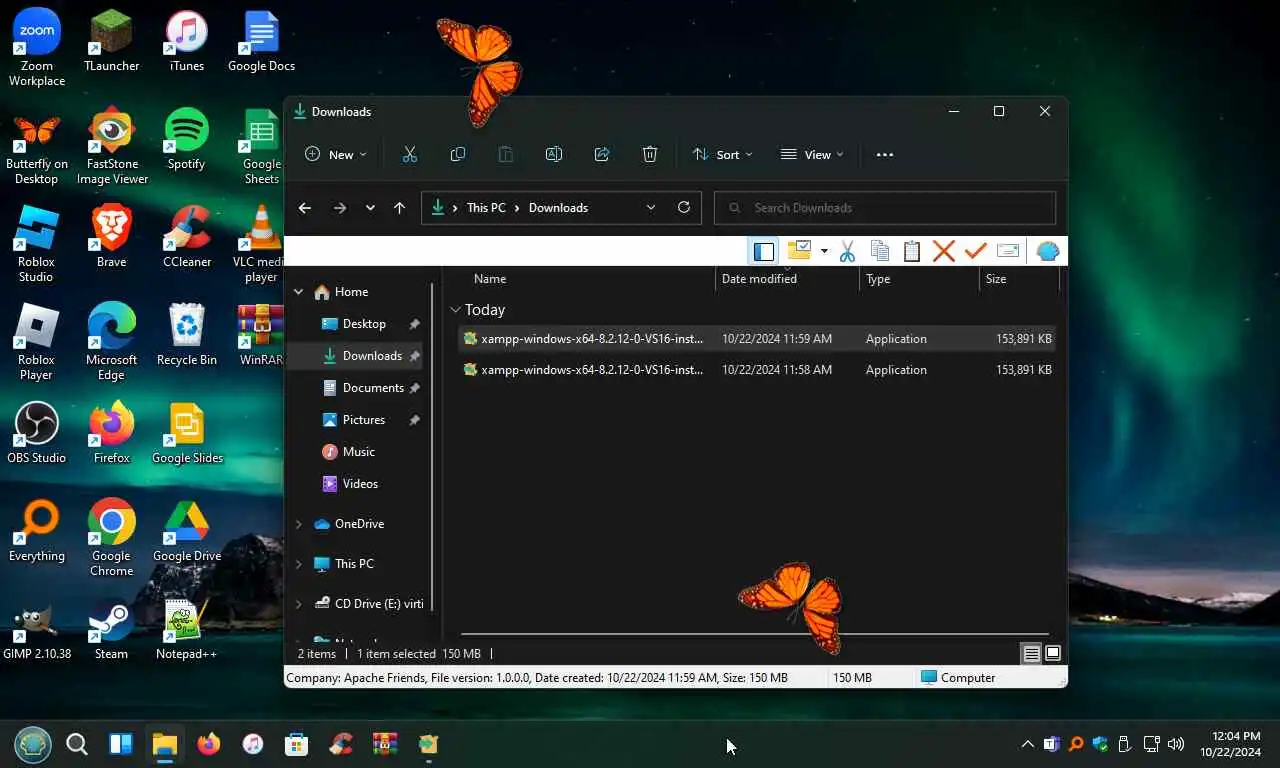Screen dimensions: 1280x768
Task: Open folder options icon in classic toolbar
Action: pos(799,250)
